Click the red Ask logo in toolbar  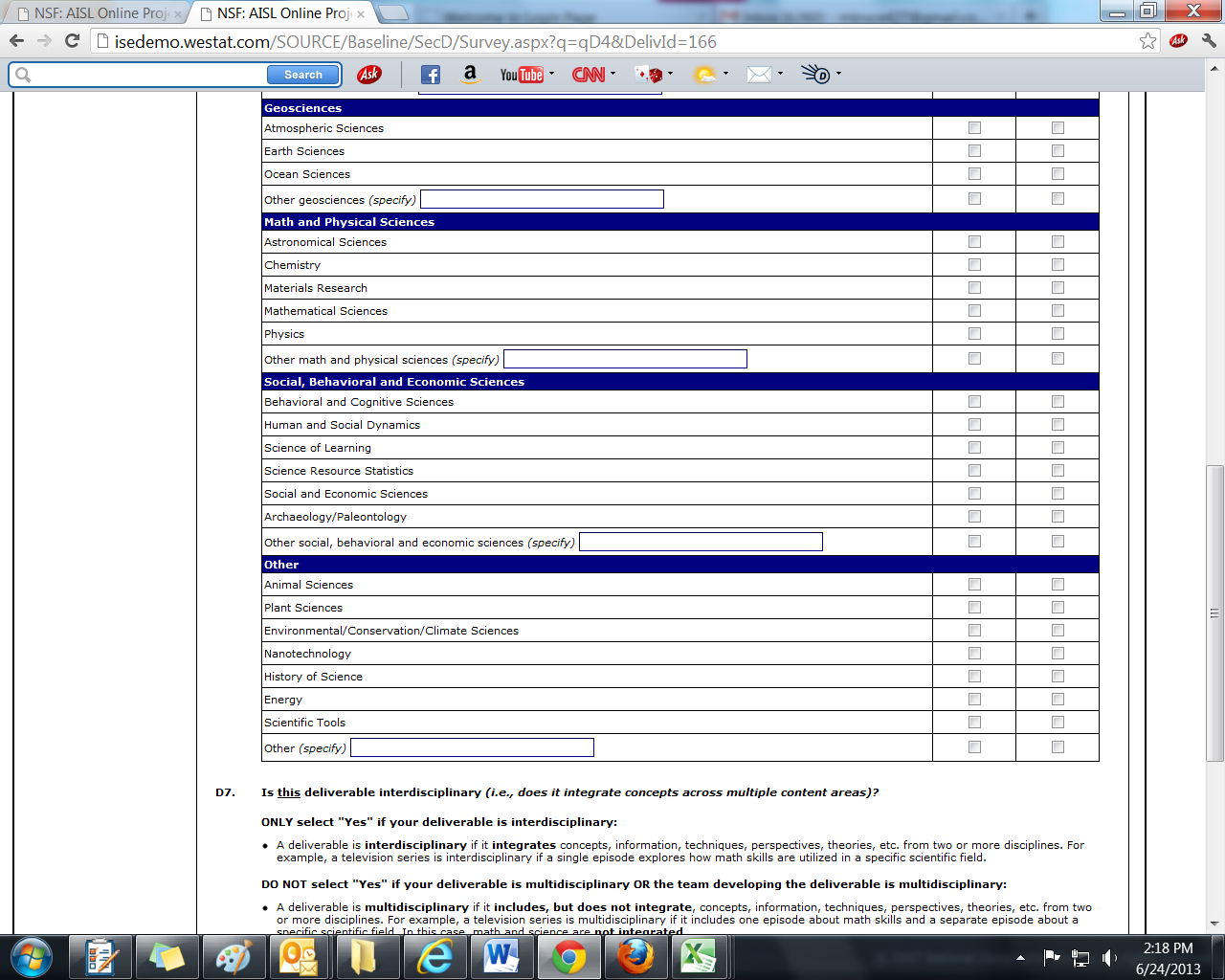(x=368, y=75)
